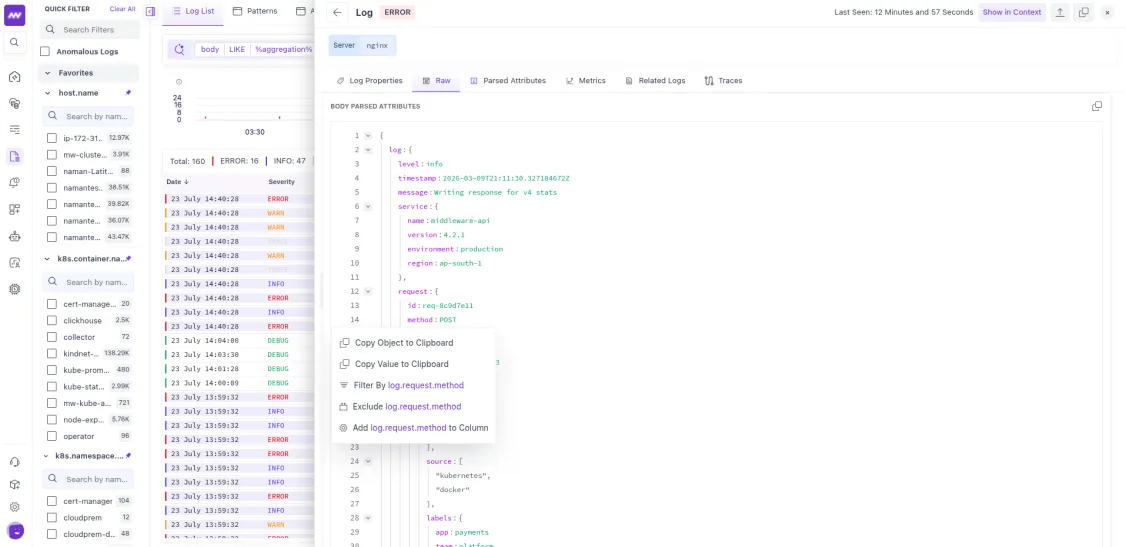1126x547 pixels.
Task: Click the host.name search by name field
Action: click(89, 116)
